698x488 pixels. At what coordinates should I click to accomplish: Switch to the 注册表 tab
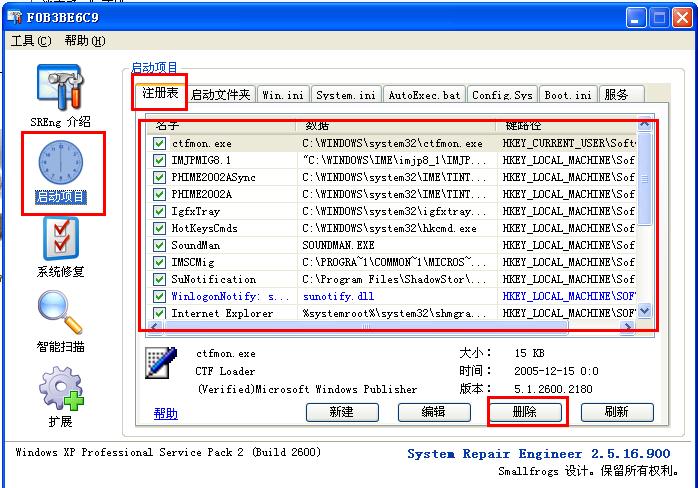(160, 93)
